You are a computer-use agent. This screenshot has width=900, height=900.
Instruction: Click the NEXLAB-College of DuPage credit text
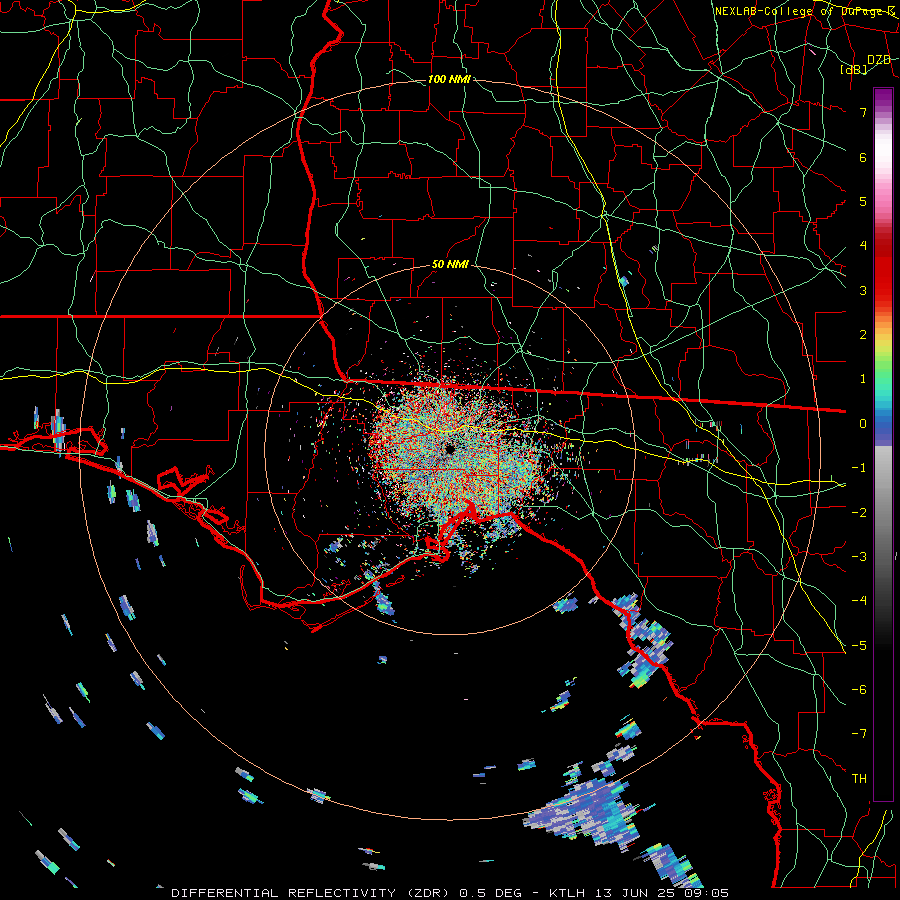pos(804,11)
